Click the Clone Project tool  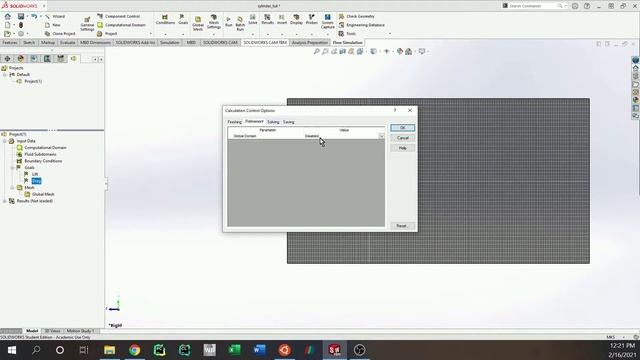(60, 33)
